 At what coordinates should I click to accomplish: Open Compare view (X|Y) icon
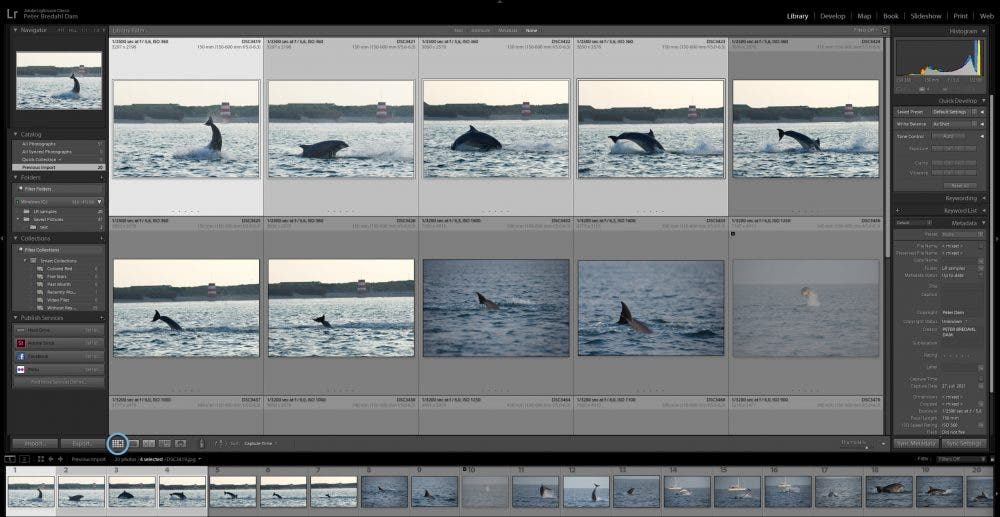tap(149, 443)
